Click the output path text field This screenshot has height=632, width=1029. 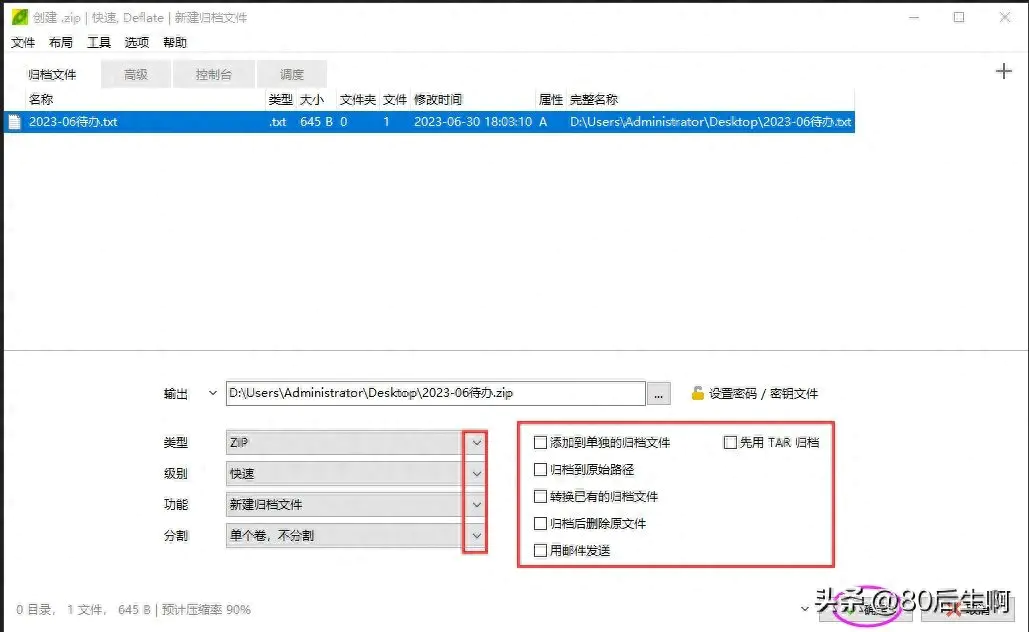coord(435,394)
